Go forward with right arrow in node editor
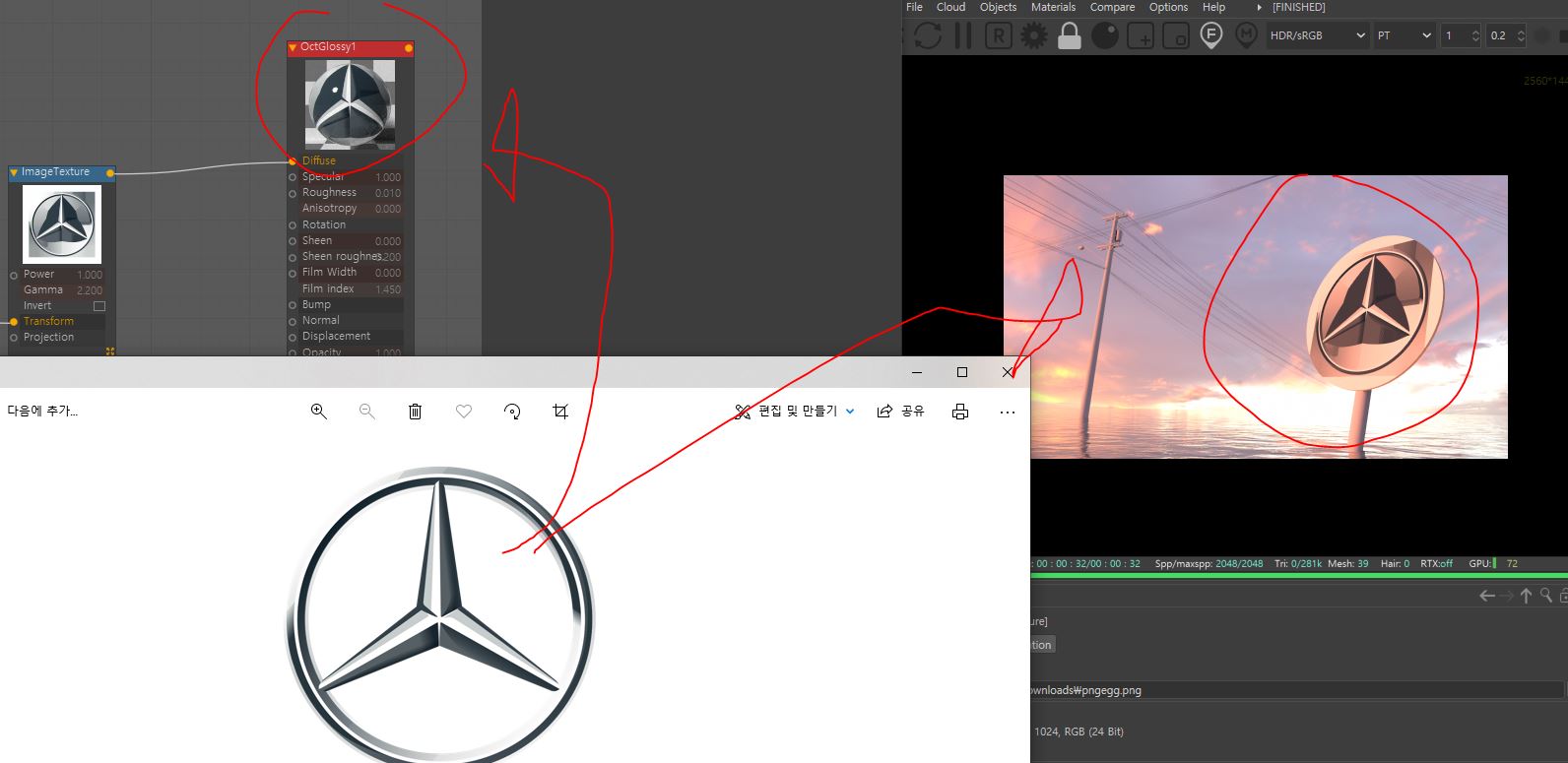Screen dimensions: 1568x763 [1507, 596]
